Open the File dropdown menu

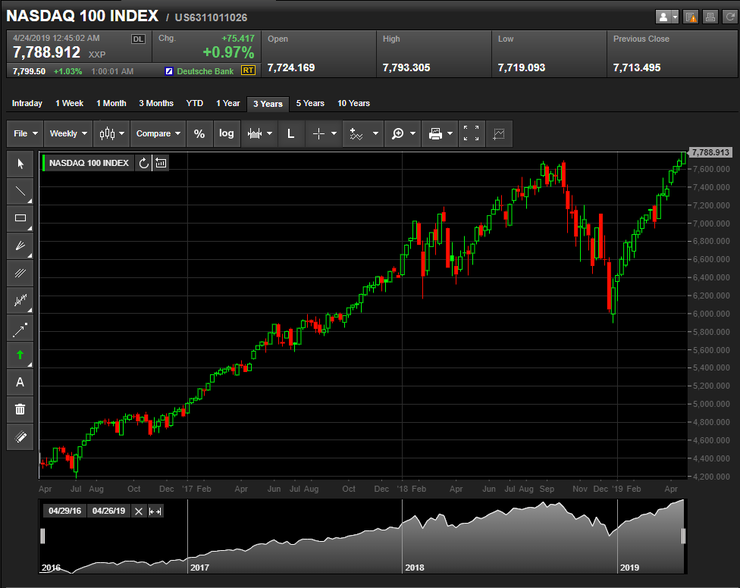tap(25, 134)
